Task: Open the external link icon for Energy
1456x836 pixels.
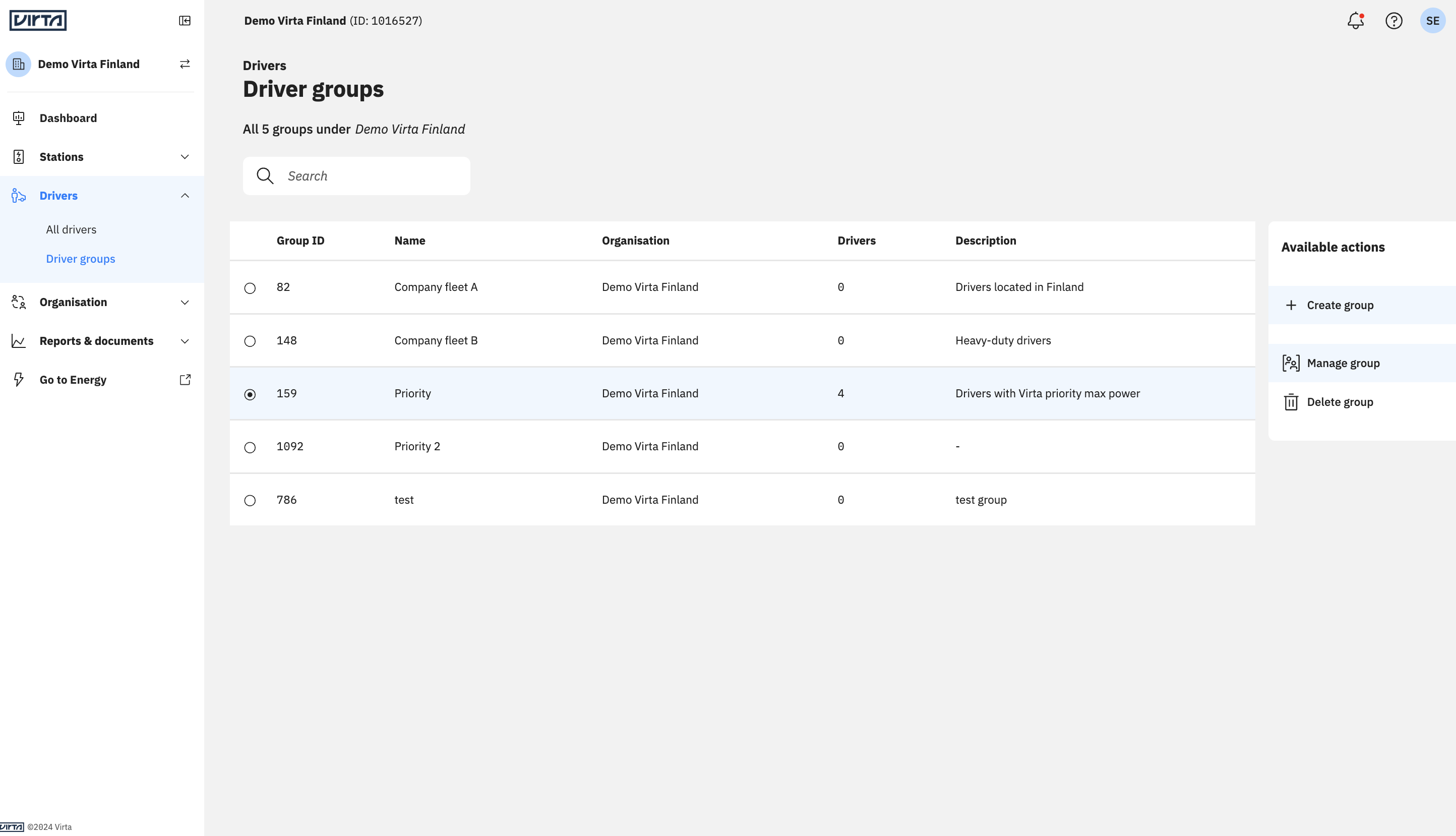Action: pos(185,380)
